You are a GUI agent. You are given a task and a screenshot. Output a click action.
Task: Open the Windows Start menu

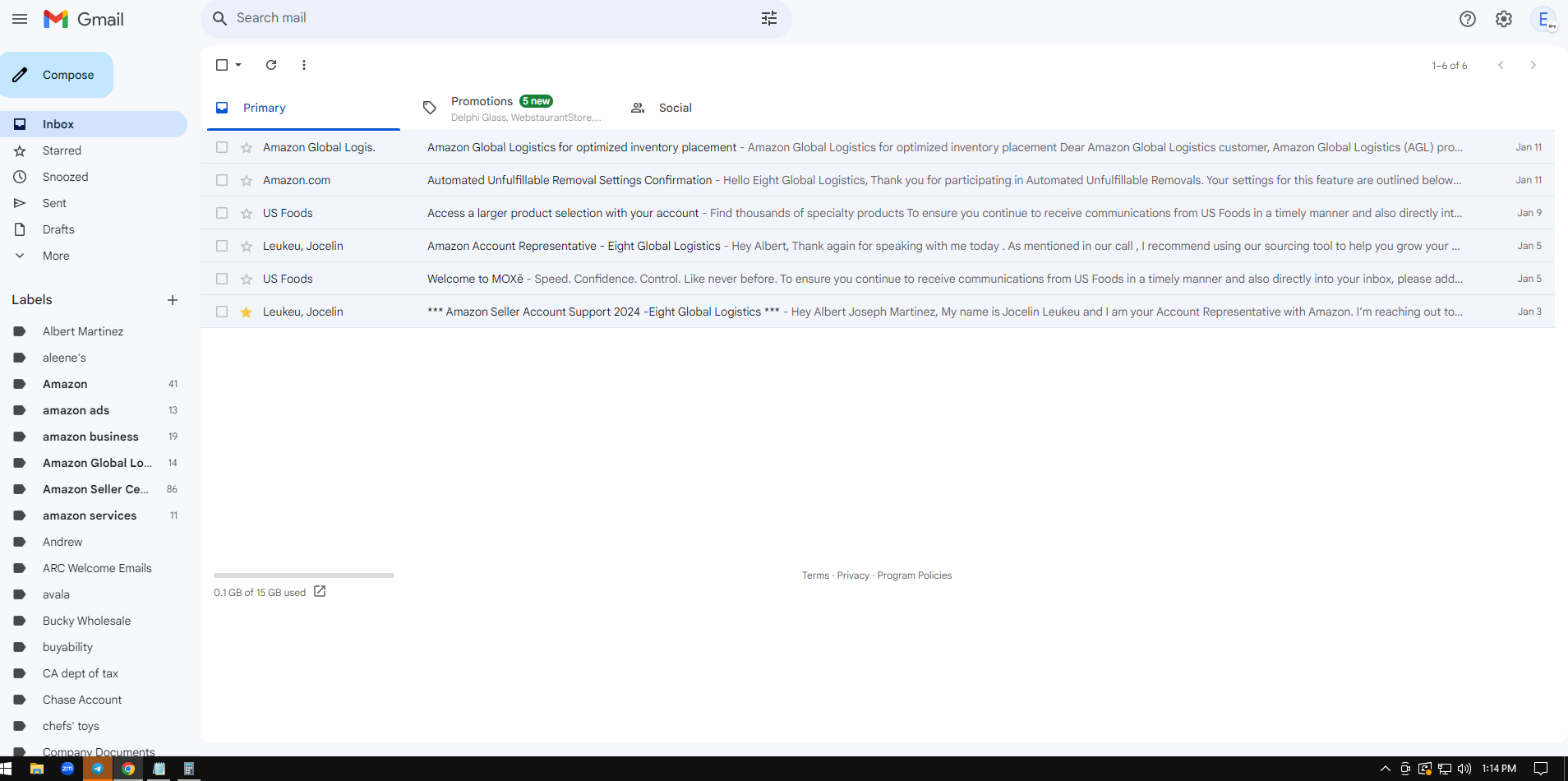tap(7, 769)
